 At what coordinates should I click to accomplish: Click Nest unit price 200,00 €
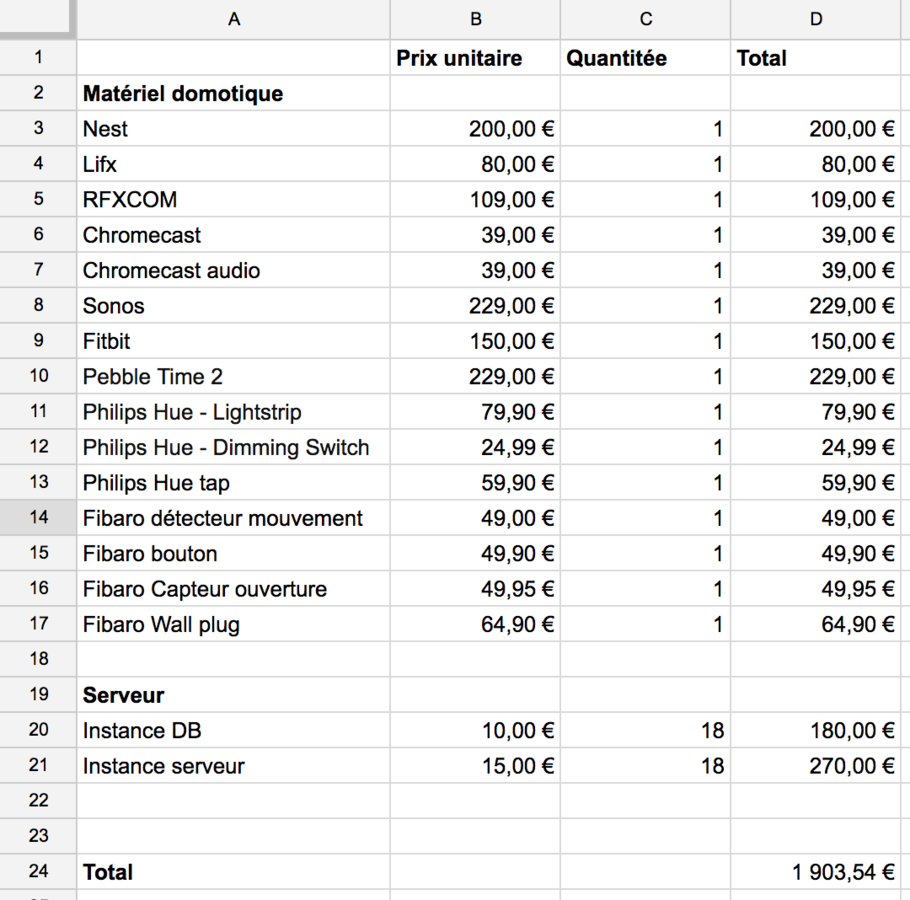(x=475, y=128)
